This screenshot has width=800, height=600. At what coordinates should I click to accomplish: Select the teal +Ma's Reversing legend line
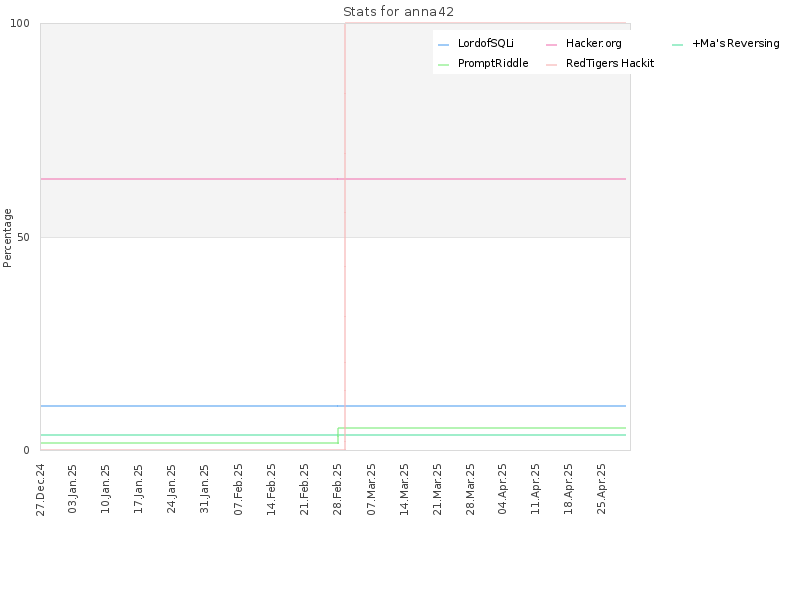click(x=678, y=45)
